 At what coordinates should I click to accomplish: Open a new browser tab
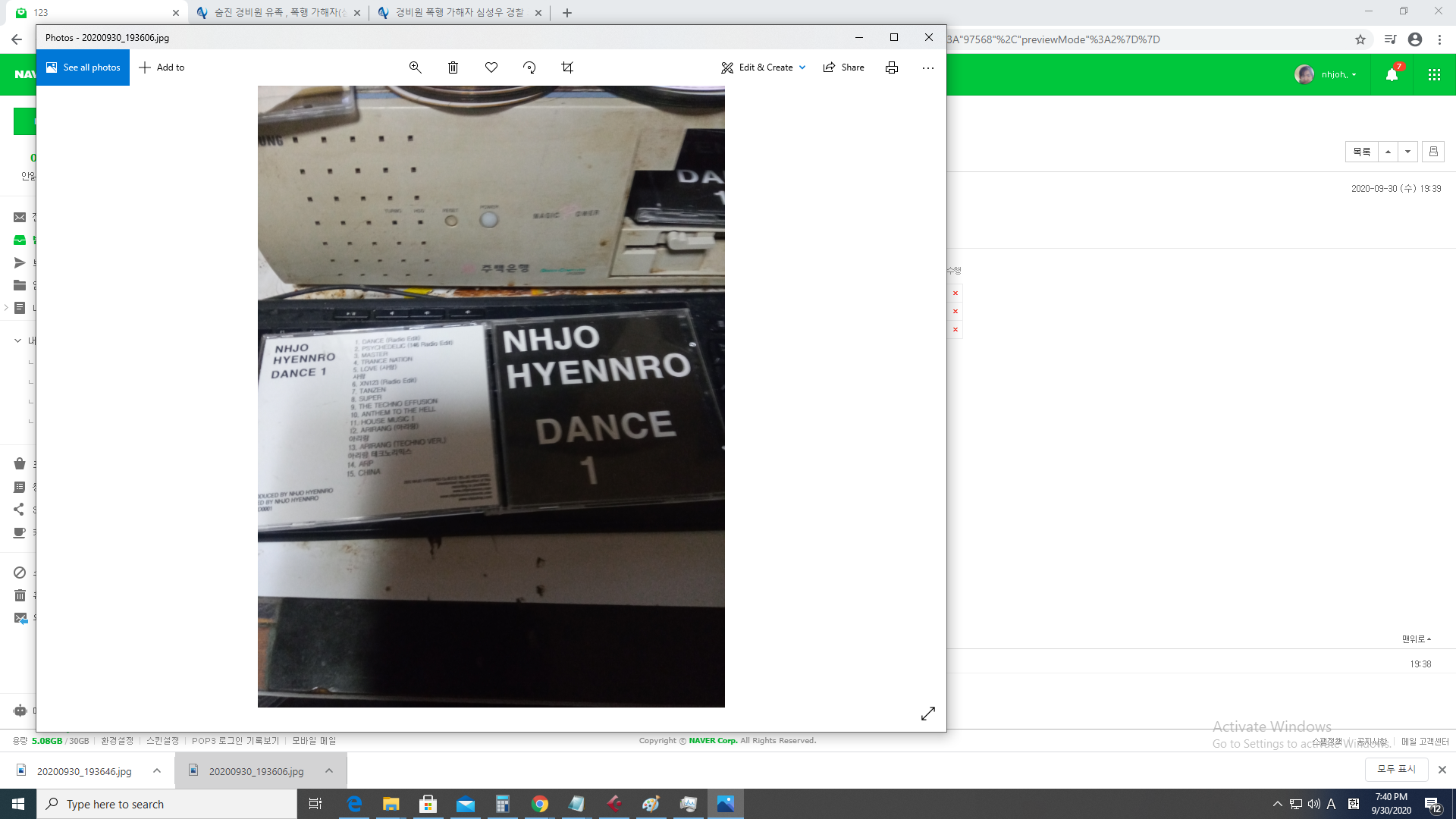567,12
